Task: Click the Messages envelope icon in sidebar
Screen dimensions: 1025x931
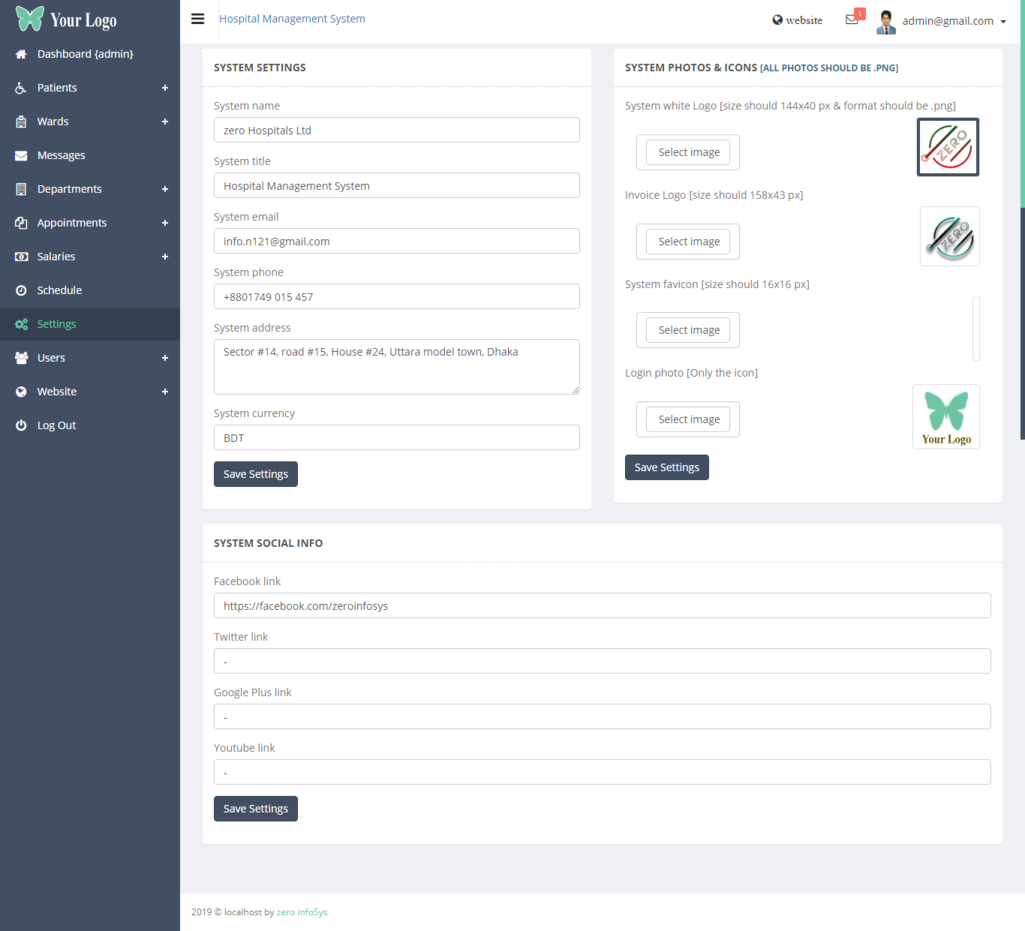Action: coord(21,156)
